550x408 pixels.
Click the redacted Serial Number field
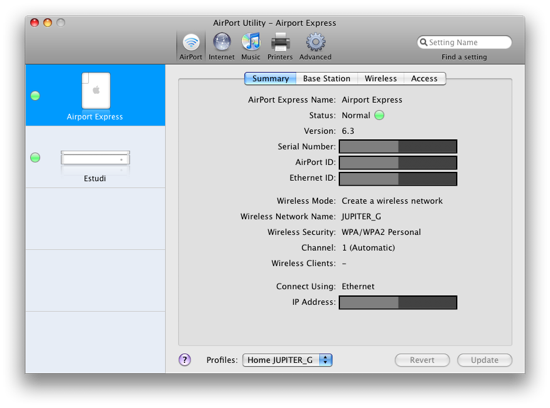[398, 147]
